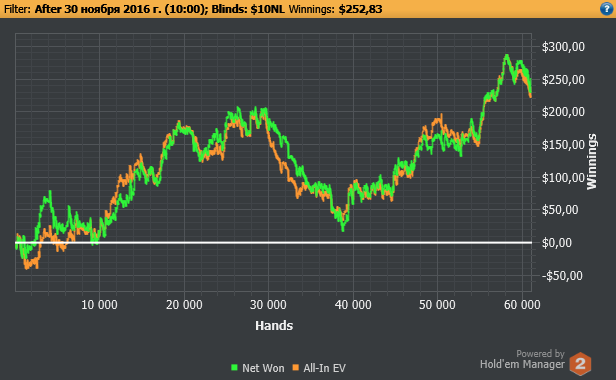Screen dimensions: 616x380
Task: Select the Net Won legend label
Action: pyautogui.click(x=263, y=368)
